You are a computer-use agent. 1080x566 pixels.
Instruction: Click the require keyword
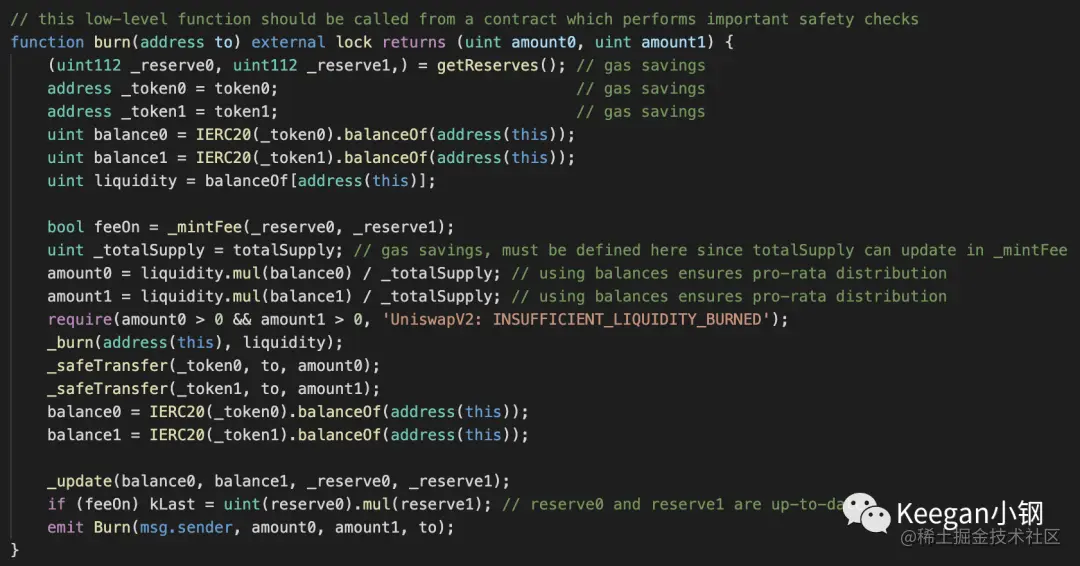pos(80,319)
